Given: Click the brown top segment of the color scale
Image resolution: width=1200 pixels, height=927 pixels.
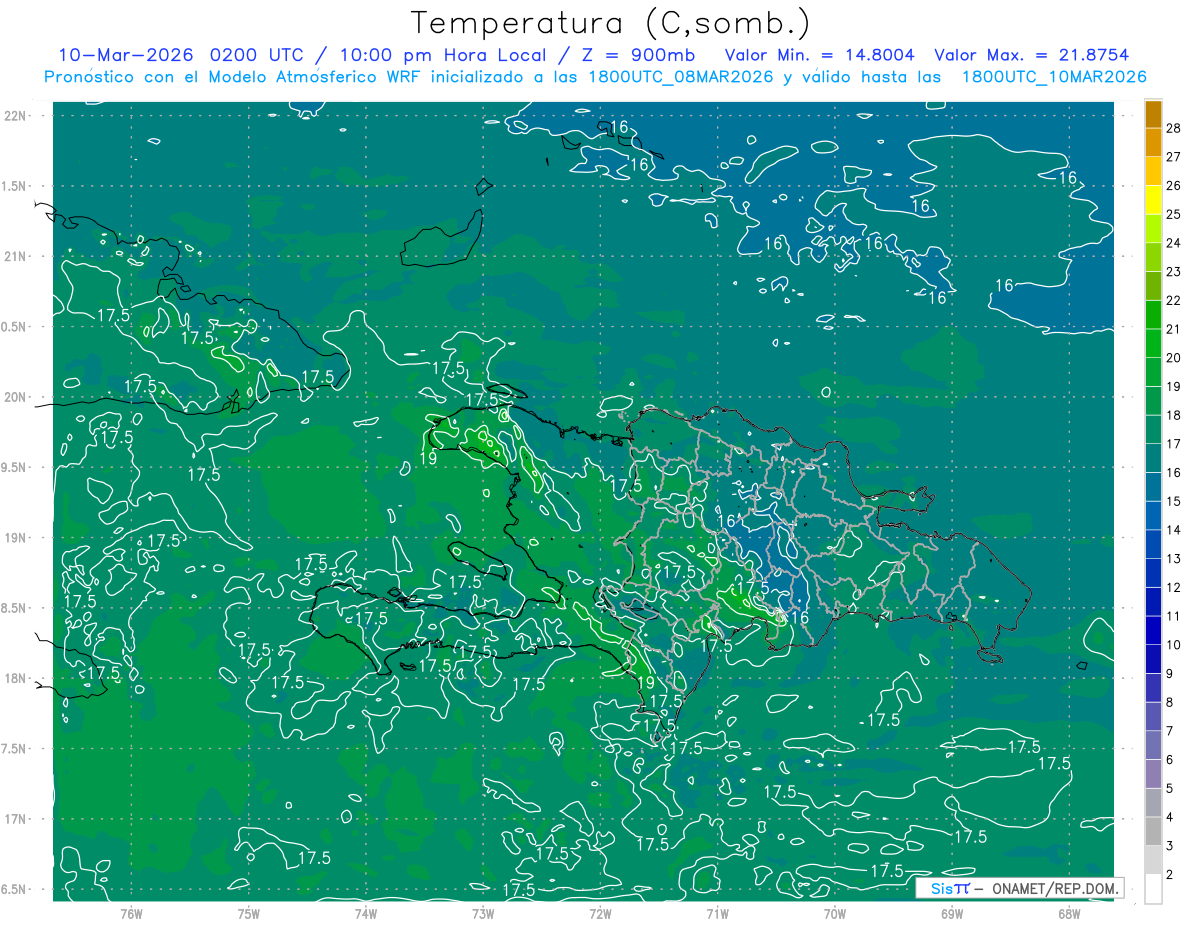Looking at the screenshot, I should point(1153,113).
